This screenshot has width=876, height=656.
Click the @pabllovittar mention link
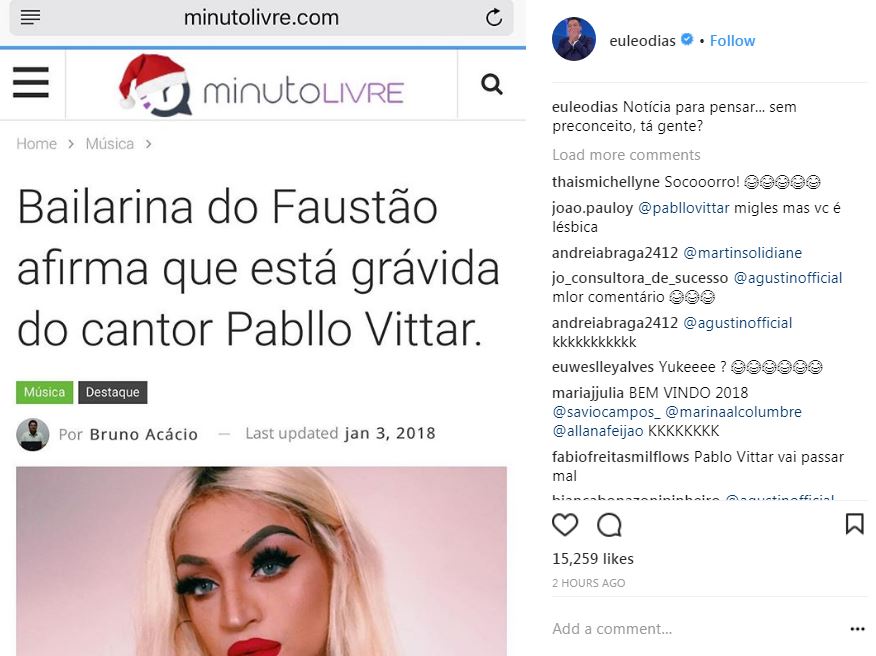pos(684,208)
